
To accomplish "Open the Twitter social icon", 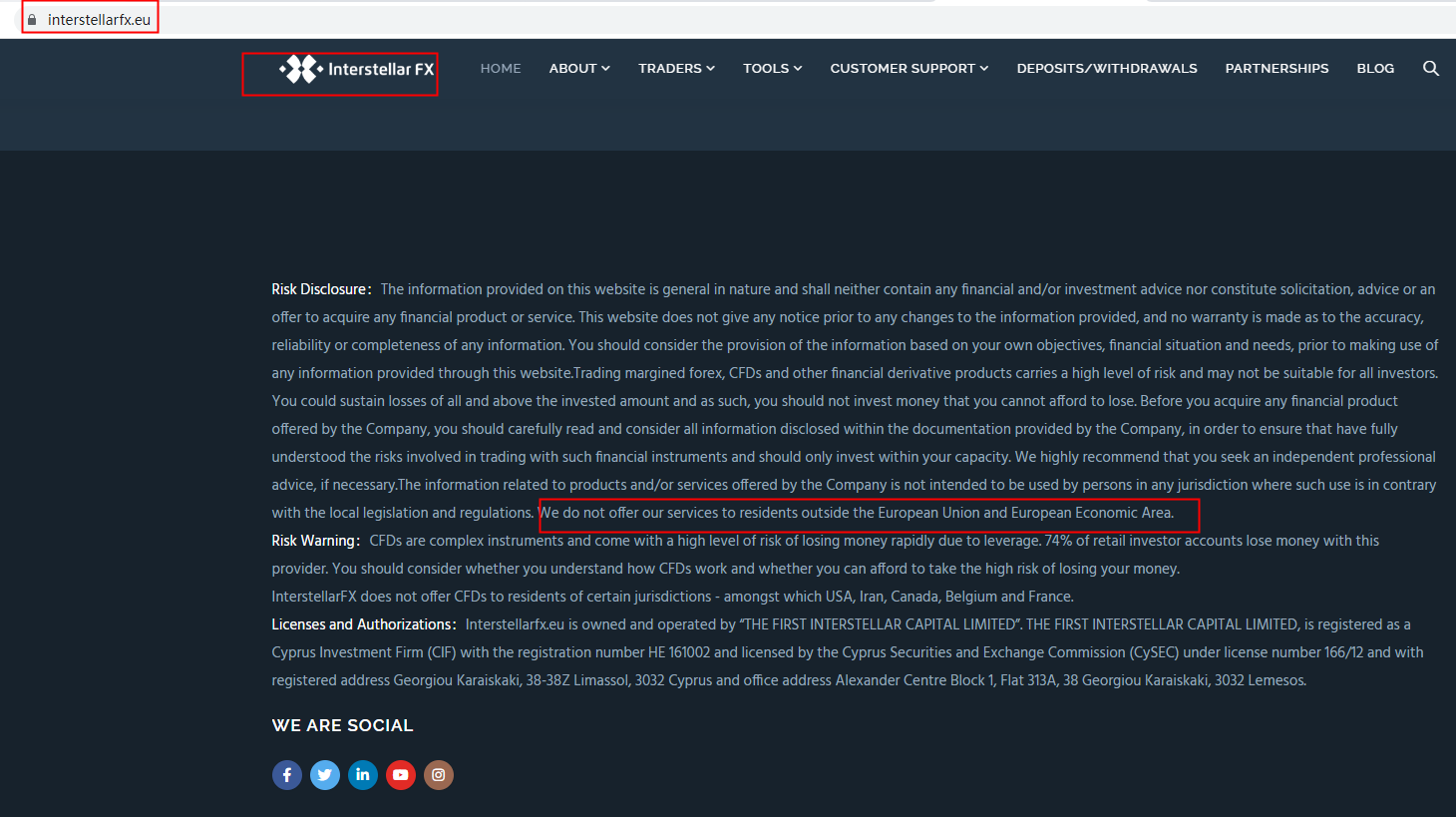I will 325,775.
